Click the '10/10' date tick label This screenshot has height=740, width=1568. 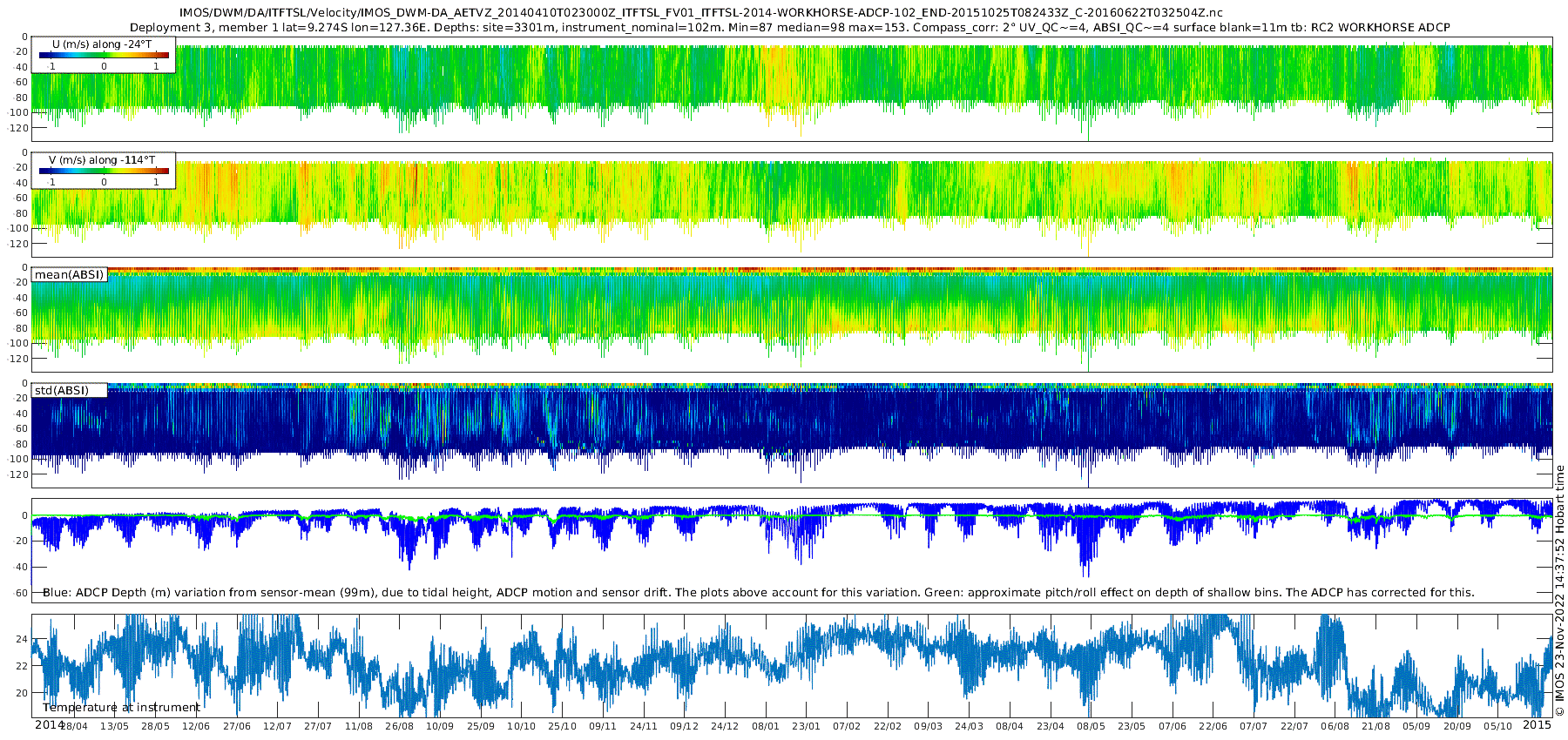pyautogui.click(x=522, y=726)
